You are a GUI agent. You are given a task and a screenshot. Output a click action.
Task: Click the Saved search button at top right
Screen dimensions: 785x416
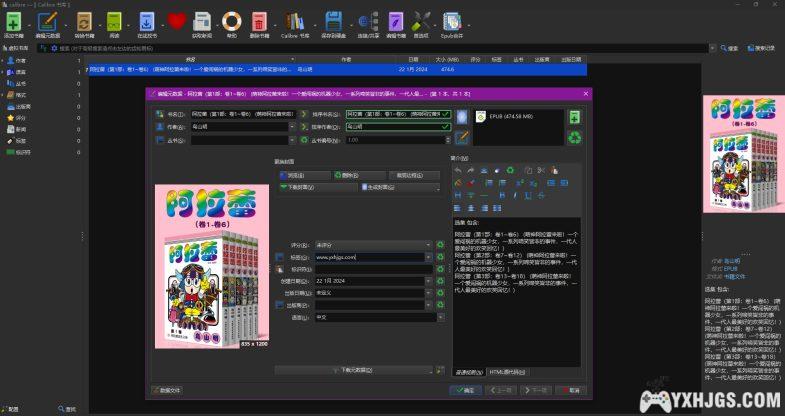[761, 49]
